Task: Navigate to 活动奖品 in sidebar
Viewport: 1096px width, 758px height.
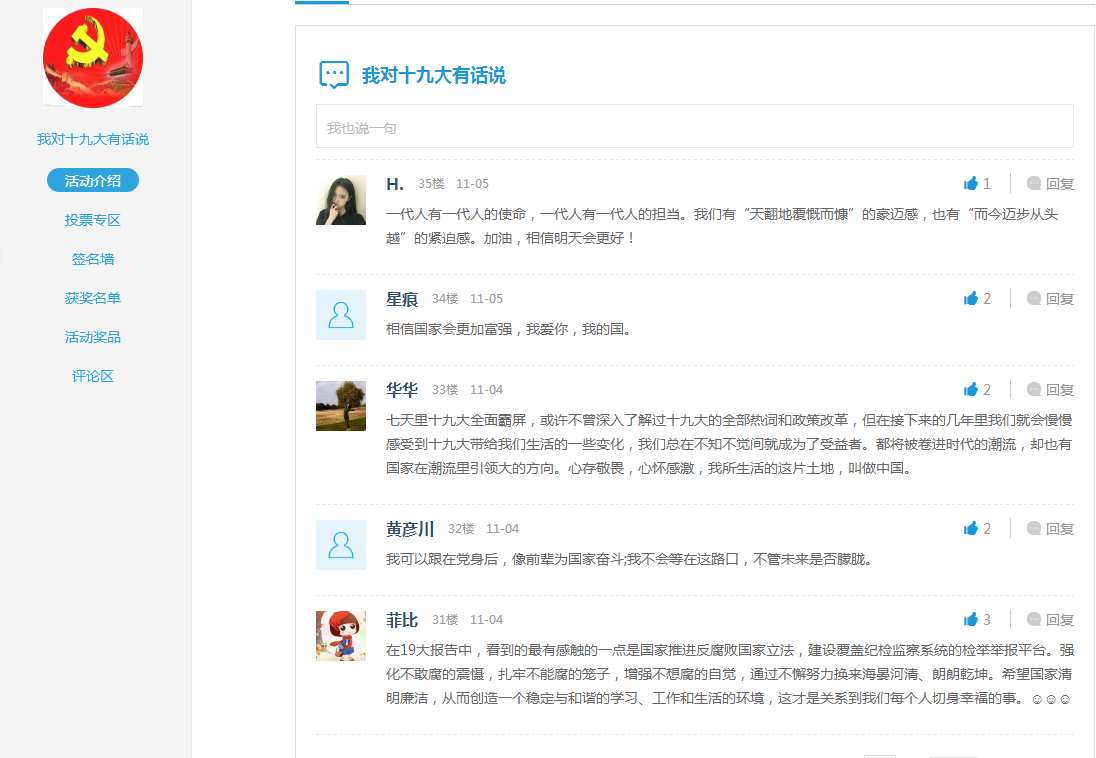Action: [x=93, y=337]
